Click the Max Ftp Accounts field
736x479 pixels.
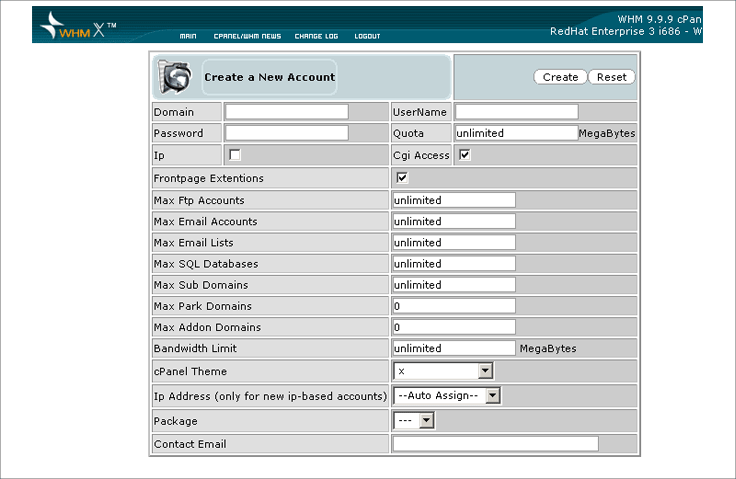coord(454,200)
